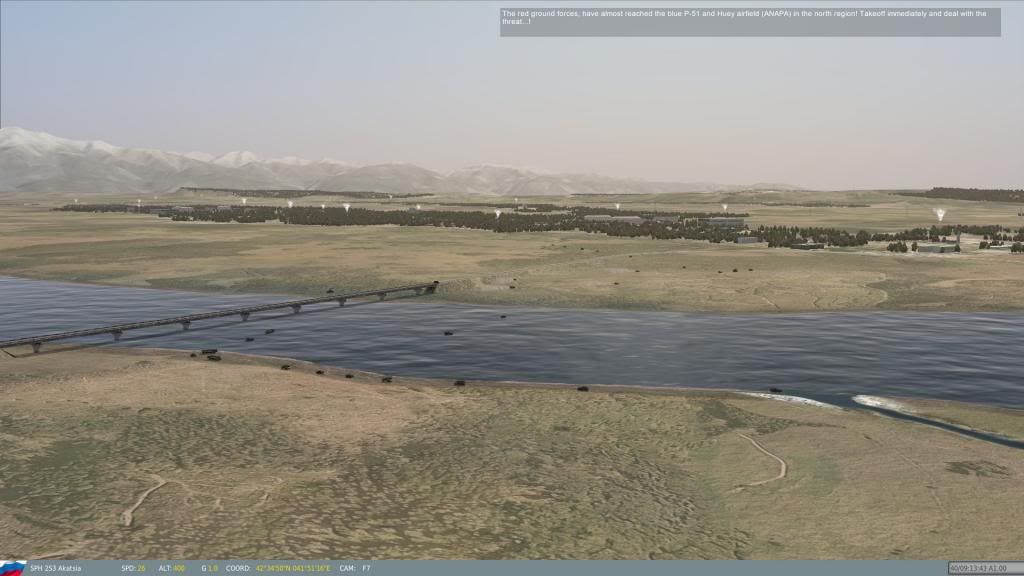Click the Russian flag icon in status bar

12,568
